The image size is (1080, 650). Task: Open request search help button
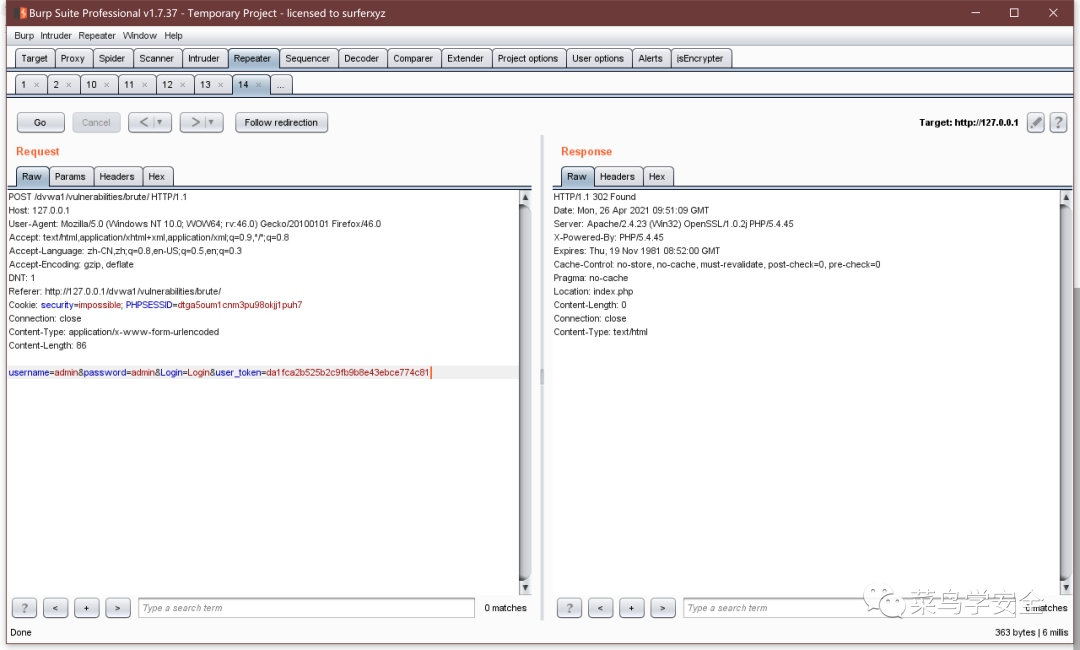pyautogui.click(x=24, y=608)
